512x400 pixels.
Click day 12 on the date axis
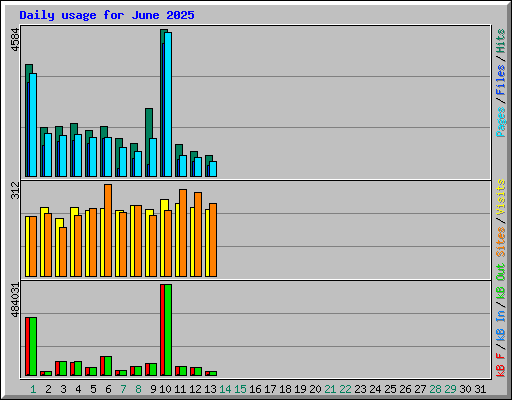pos(195,389)
